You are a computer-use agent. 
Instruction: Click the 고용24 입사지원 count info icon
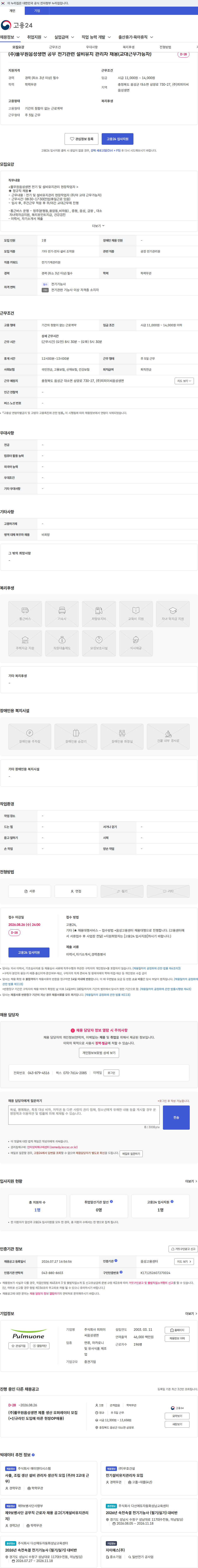point(172,1202)
